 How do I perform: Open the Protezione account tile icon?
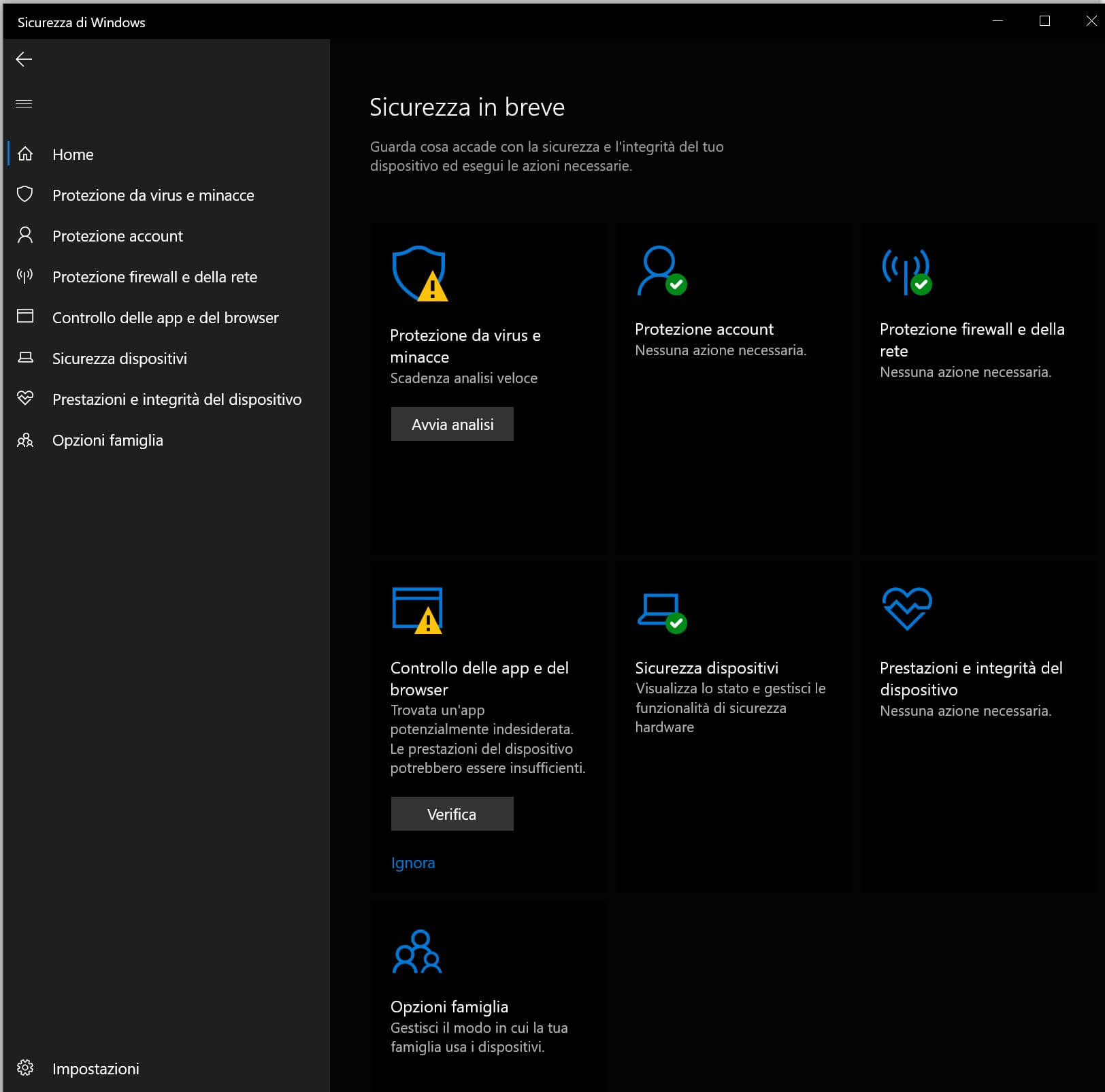[661, 271]
